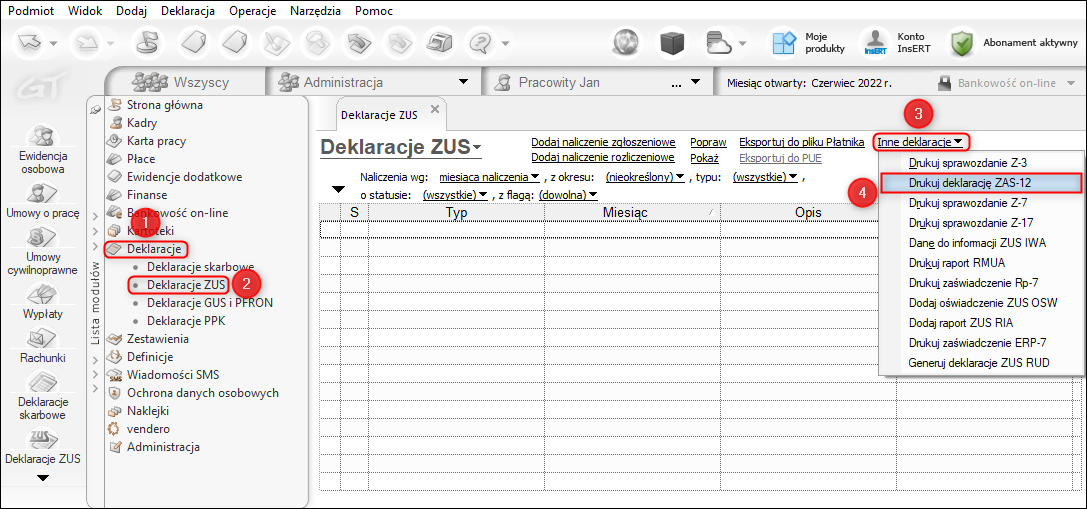The height and width of the screenshot is (509, 1087).
Task: Open the Deklaracje ZUS title dropdown
Action: click(x=477, y=148)
